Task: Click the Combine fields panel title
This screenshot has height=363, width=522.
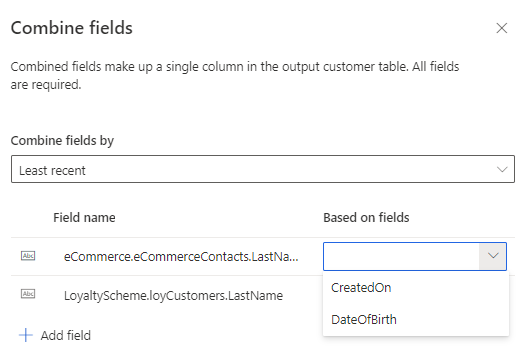Action: click(x=72, y=28)
